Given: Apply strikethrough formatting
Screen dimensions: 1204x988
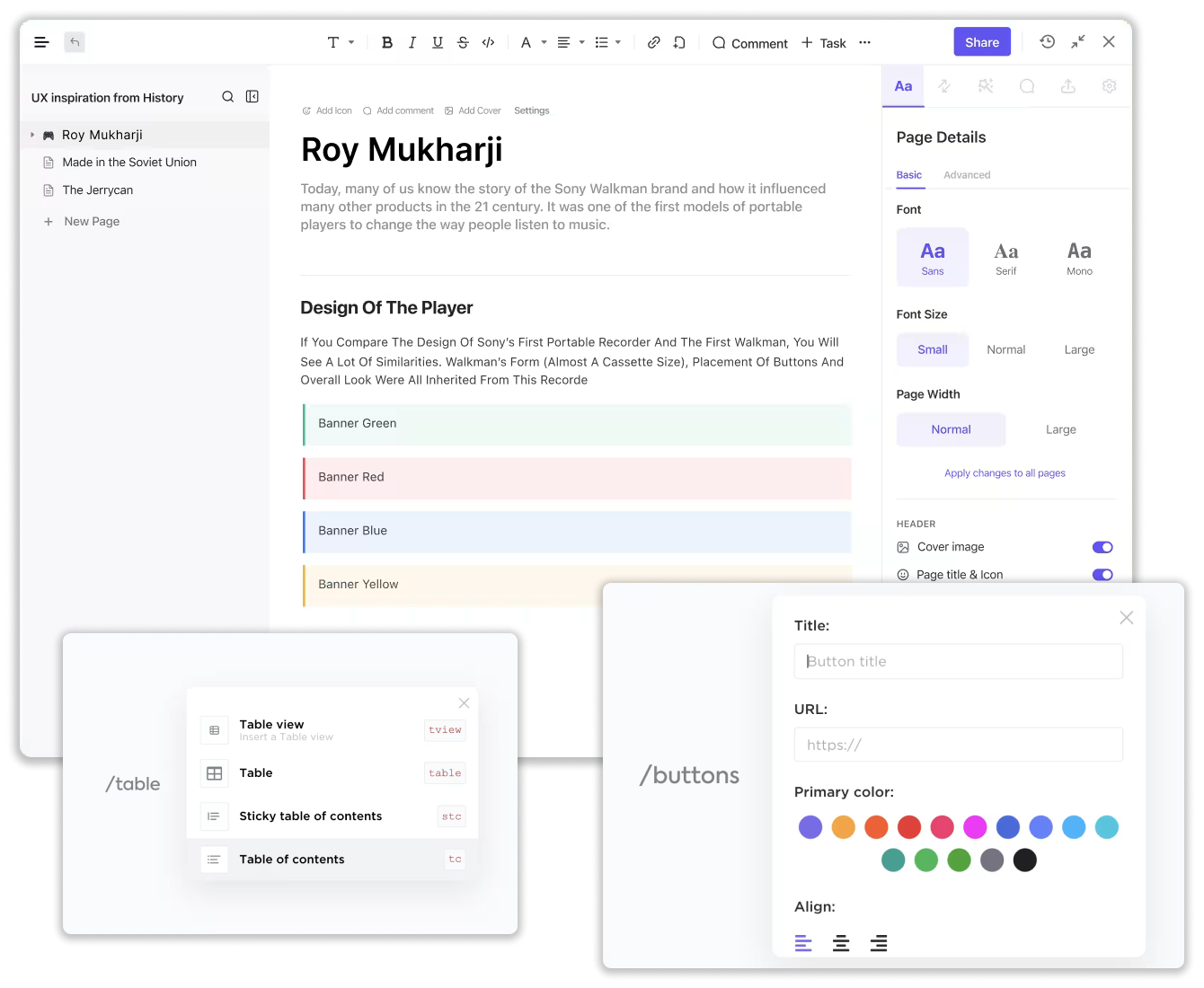Looking at the screenshot, I should (x=462, y=42).
